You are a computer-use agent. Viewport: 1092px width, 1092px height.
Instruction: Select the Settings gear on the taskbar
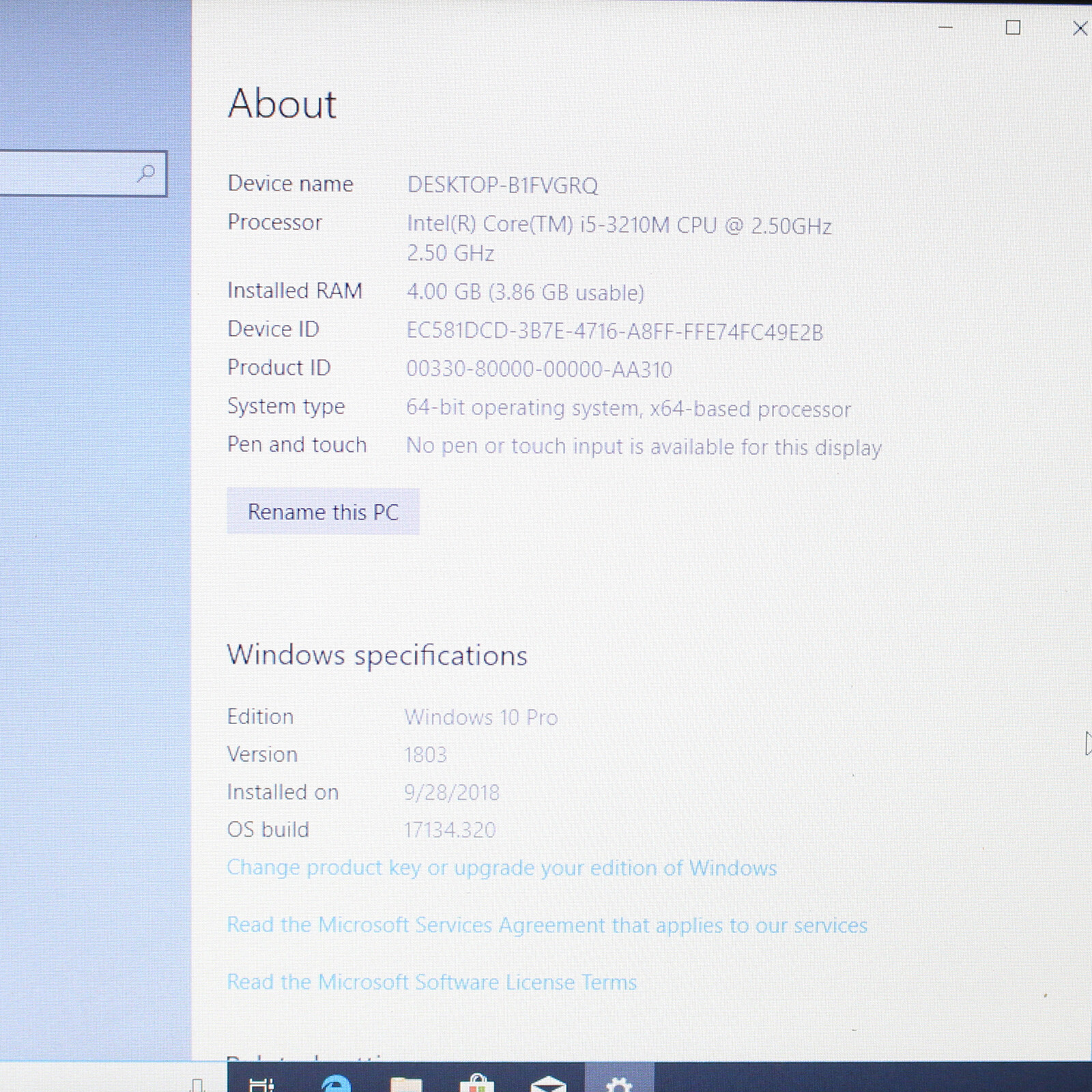(619, 1084)
